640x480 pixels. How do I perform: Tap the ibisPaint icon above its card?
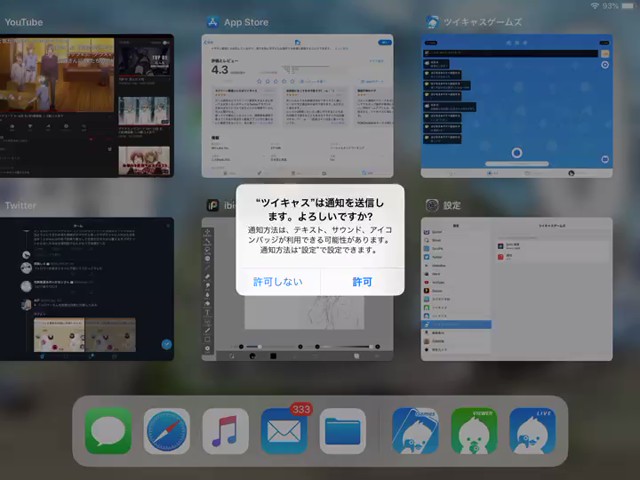click(213, 205)
